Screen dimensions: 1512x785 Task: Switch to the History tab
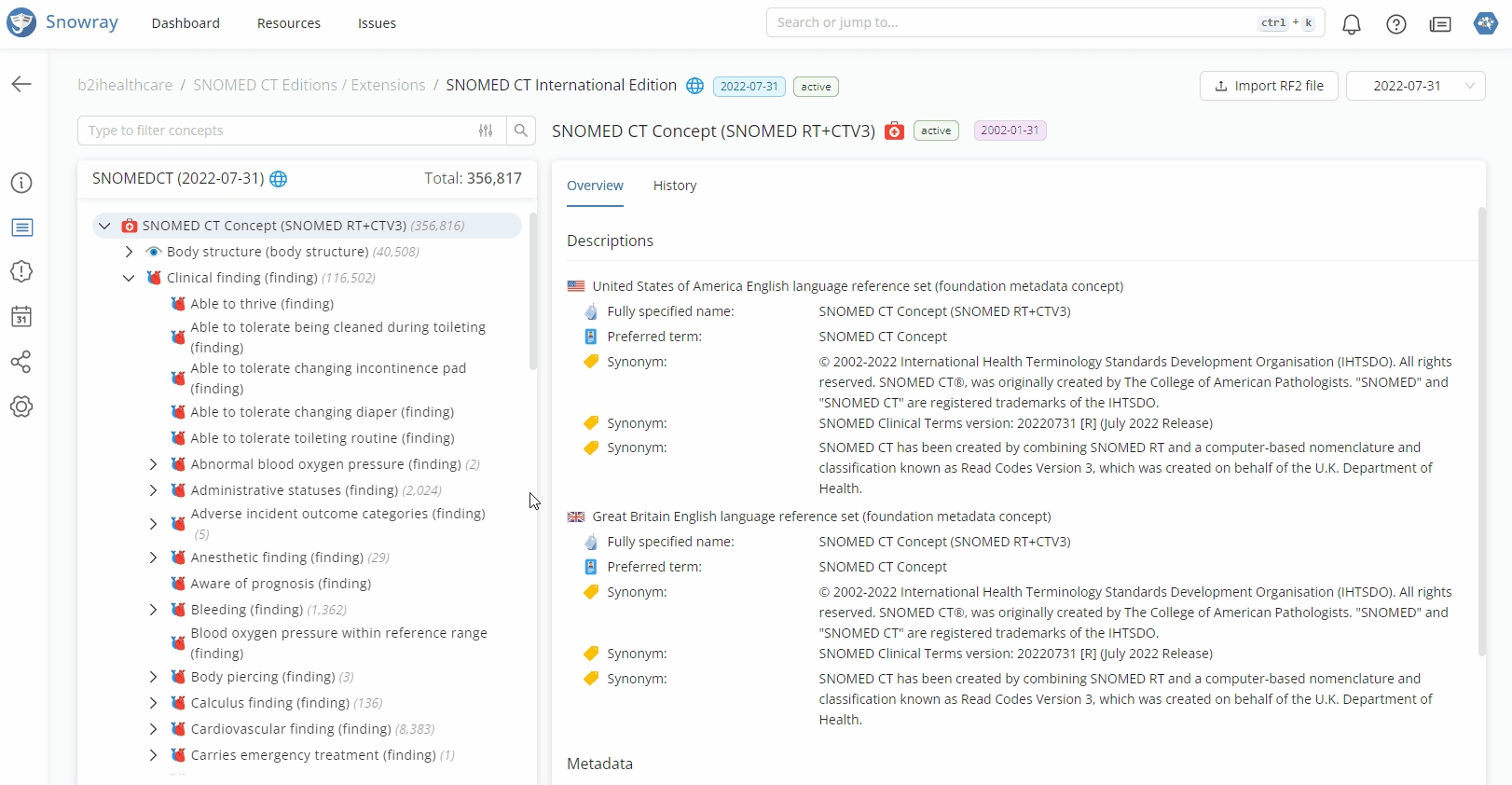675,186
